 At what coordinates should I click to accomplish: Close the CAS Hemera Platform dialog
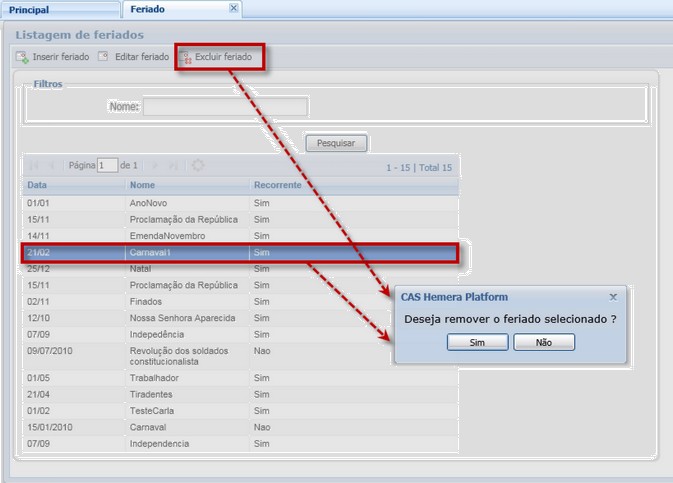tap(613, 297)
